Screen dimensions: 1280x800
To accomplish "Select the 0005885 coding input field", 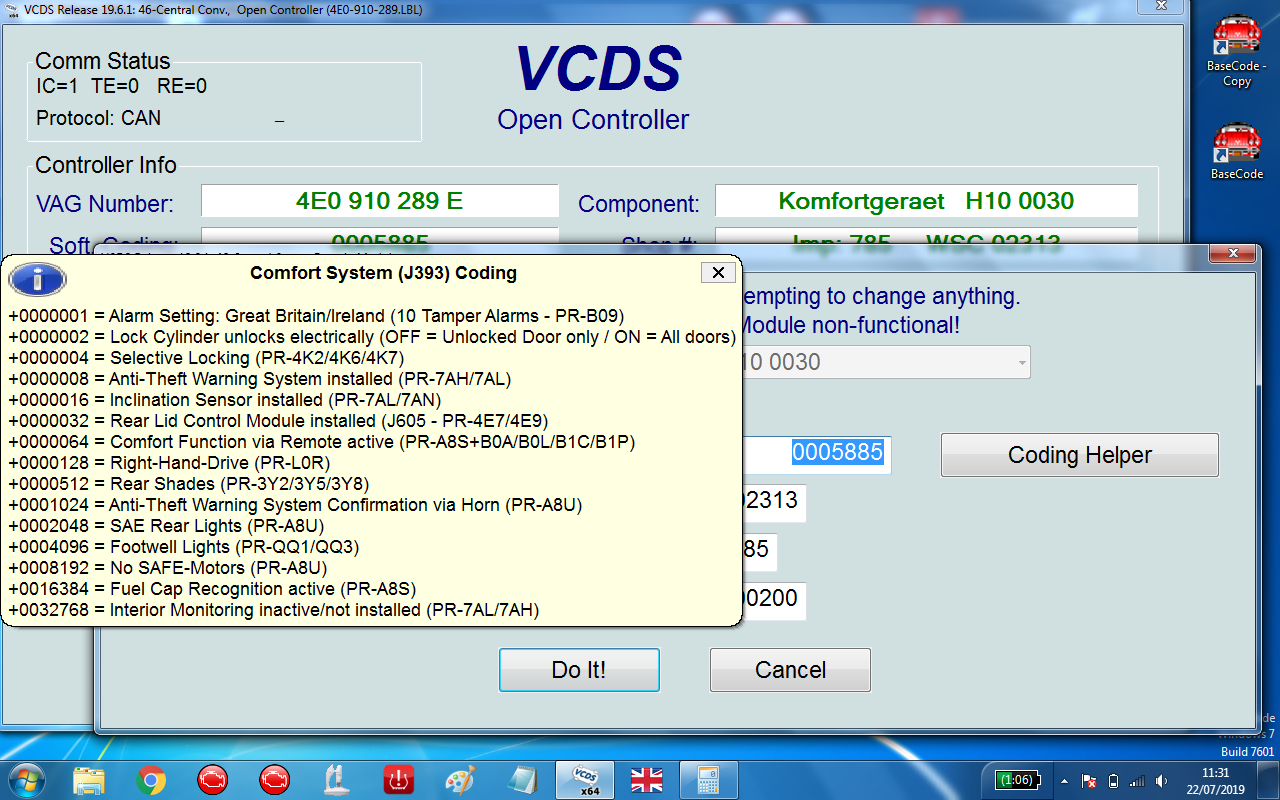I will tap(816, 454).
